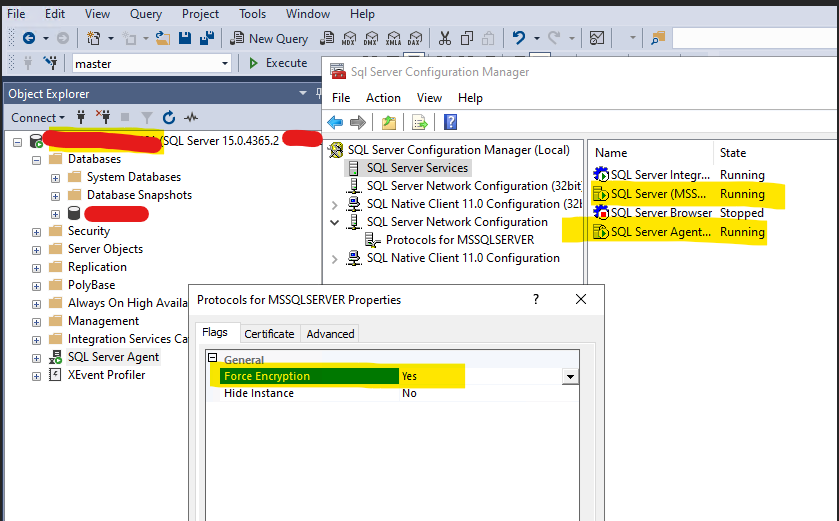The image size is (839, 521).
Task: Open the Connect dropdown in Object Explorer
Action: pos(37,117)
